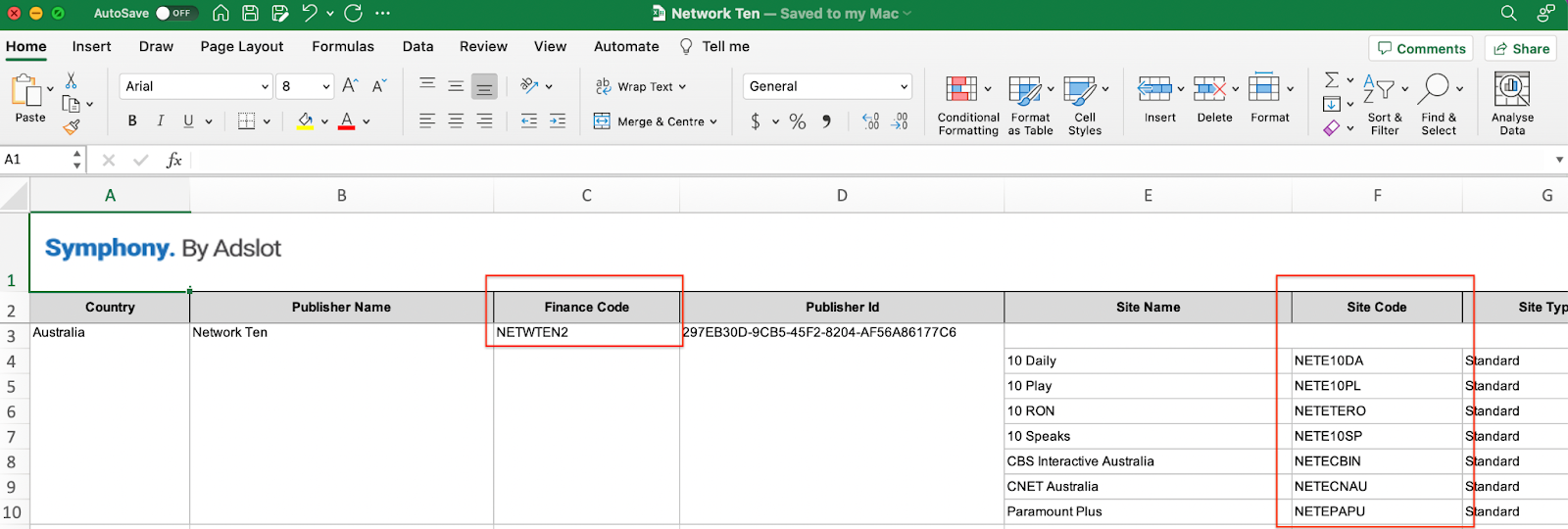Toggle the AutoSave switch

[176, 13]
